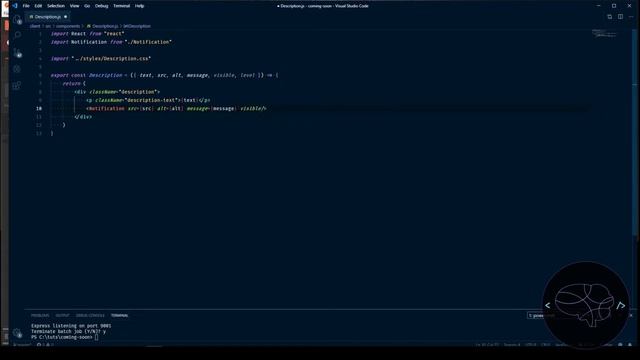Open the Debug view in activity bar

point(17,69)
